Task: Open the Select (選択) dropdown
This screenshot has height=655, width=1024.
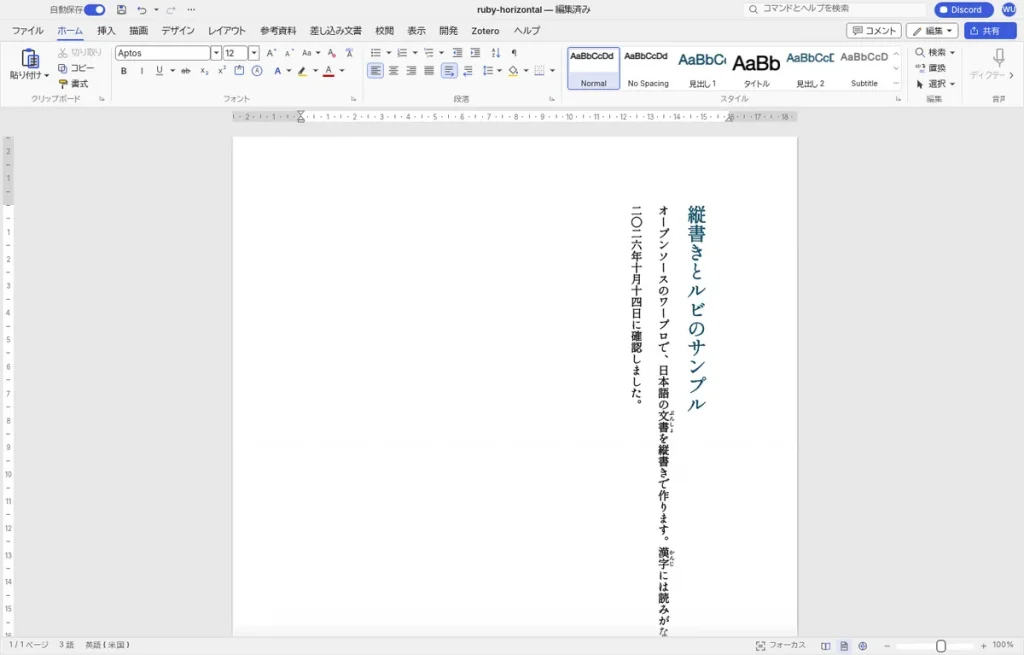Action: pos(952,84)
